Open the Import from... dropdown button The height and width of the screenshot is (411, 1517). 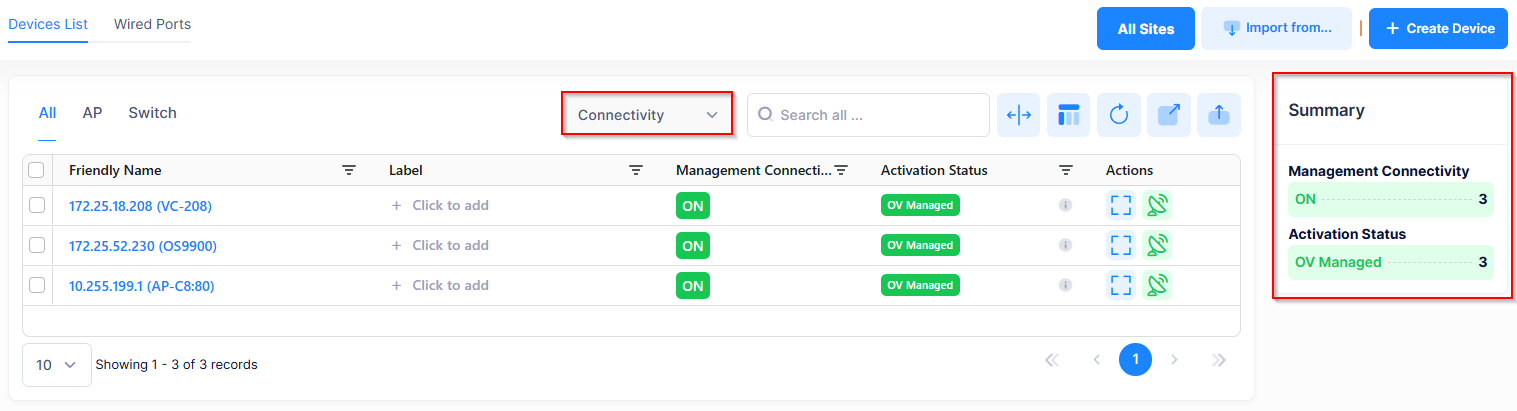click(x=1276, y=28)
